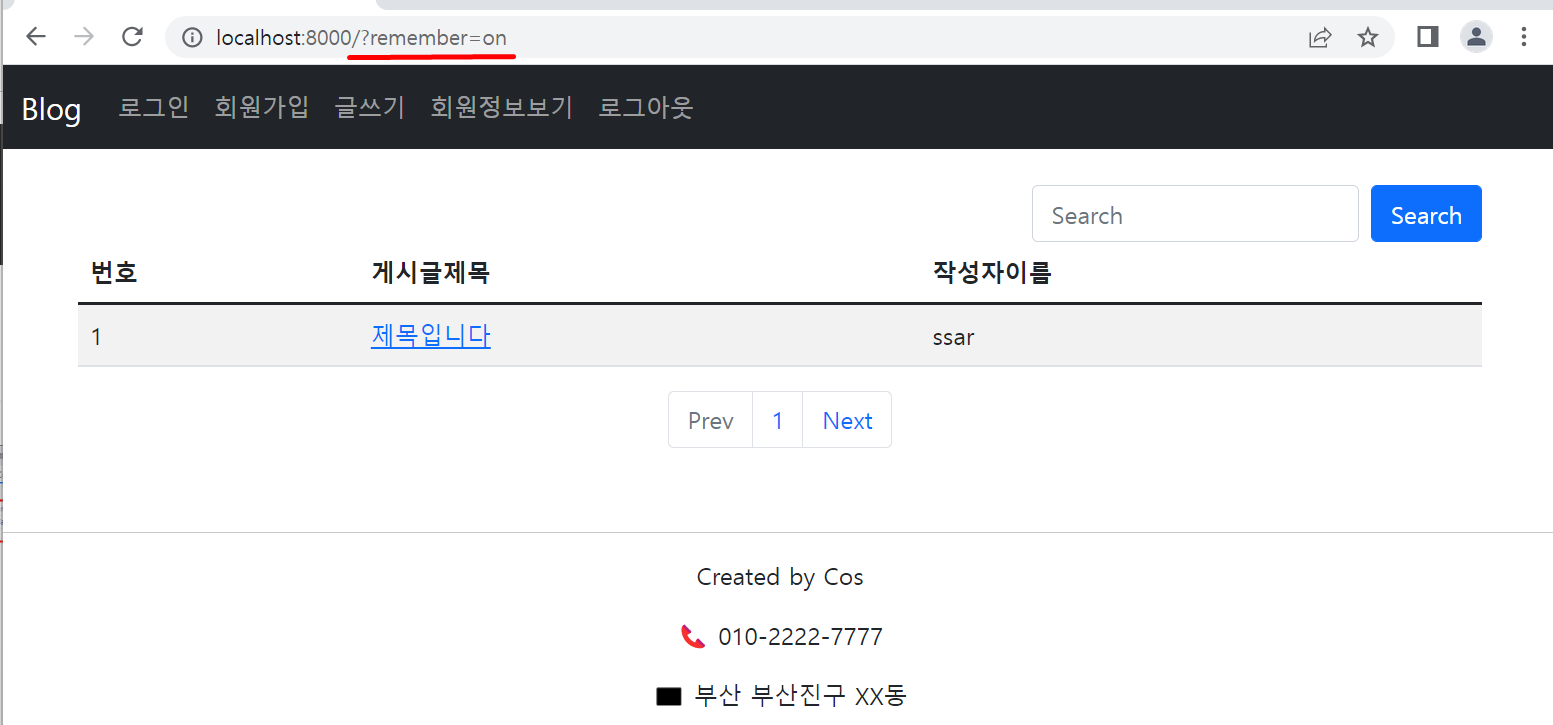Click the author cell ssar
The image size is (1553, 725).
(953, 337)
